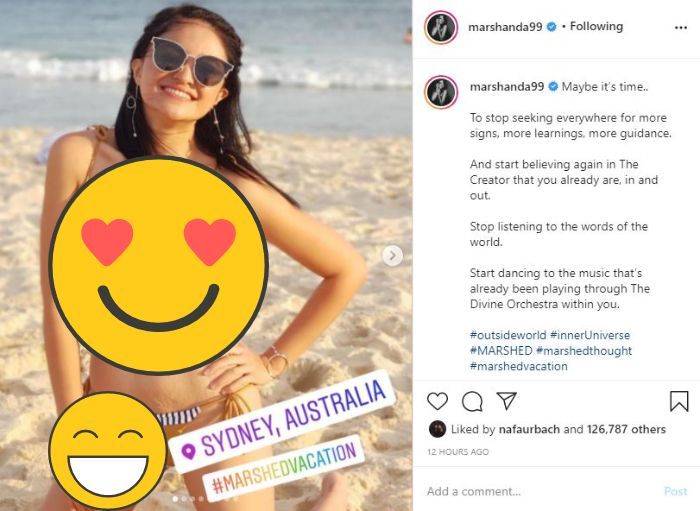The image size is (700, 511).
Task: Open #marshedvacation hashtag in caption
Action: pos(518,366)
